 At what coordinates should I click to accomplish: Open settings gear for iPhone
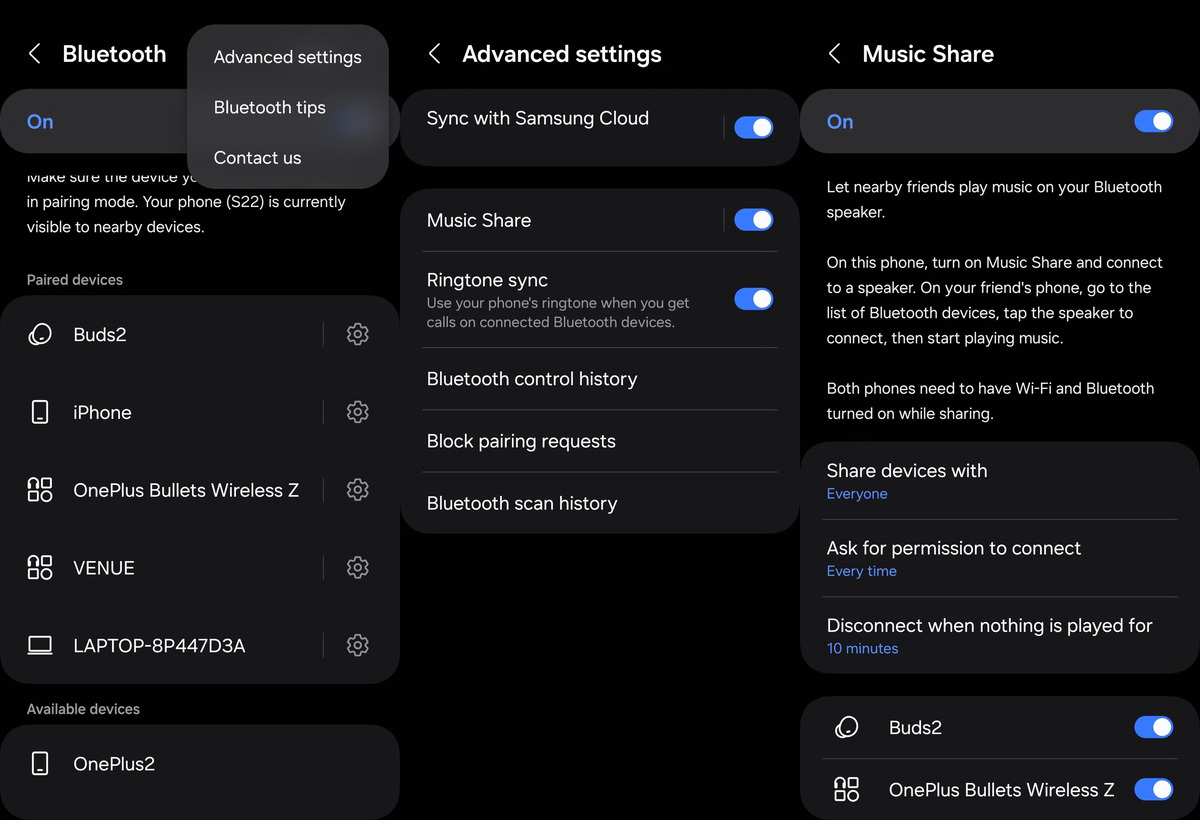[357, 412]
